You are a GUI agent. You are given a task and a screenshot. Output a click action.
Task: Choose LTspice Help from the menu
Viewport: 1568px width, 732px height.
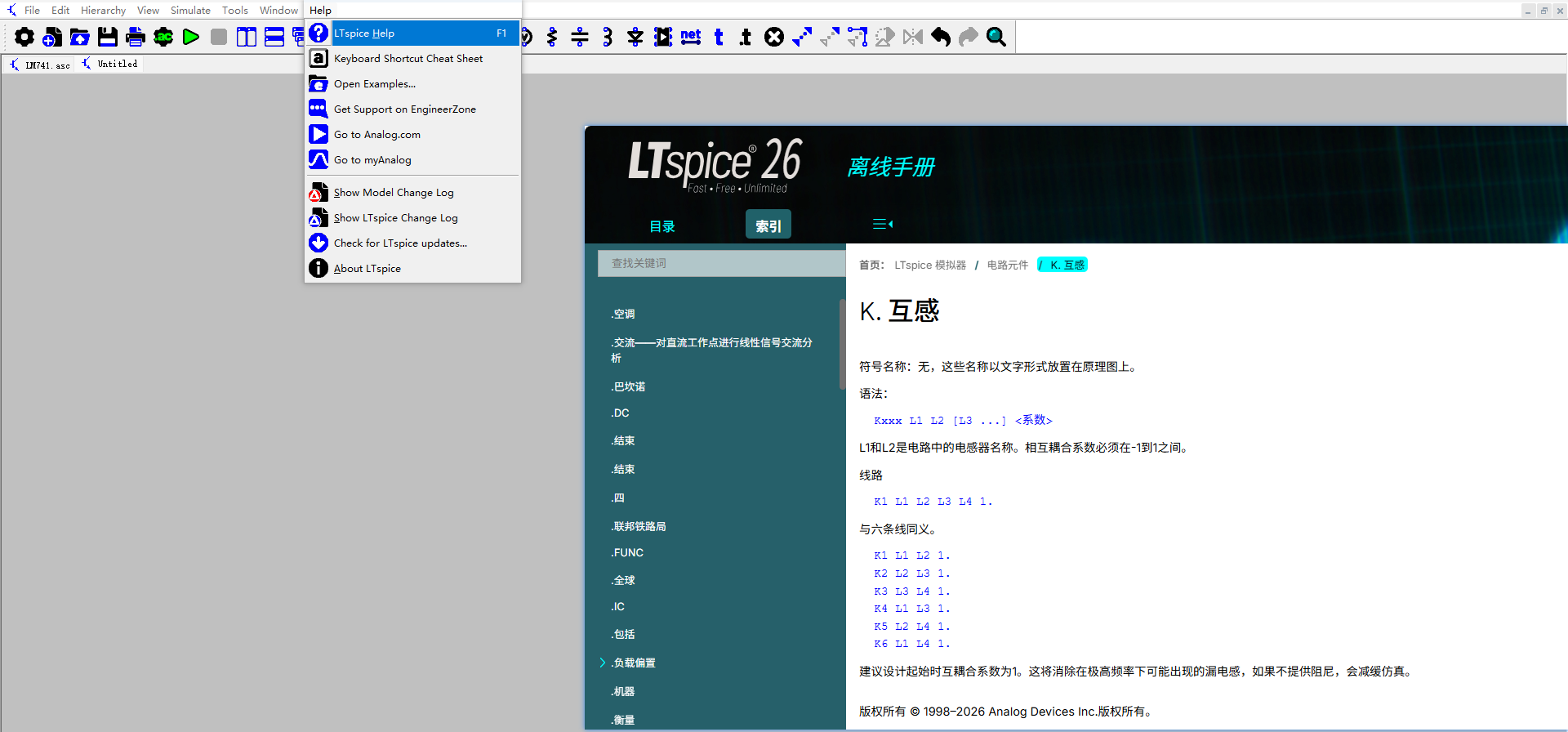[x=413, y=33]
